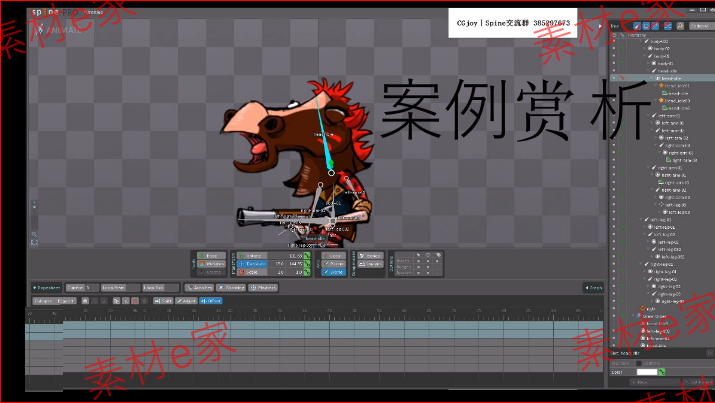715x403 pixels.
Task: Toggle Images compensation
Action: coord(370,264)
